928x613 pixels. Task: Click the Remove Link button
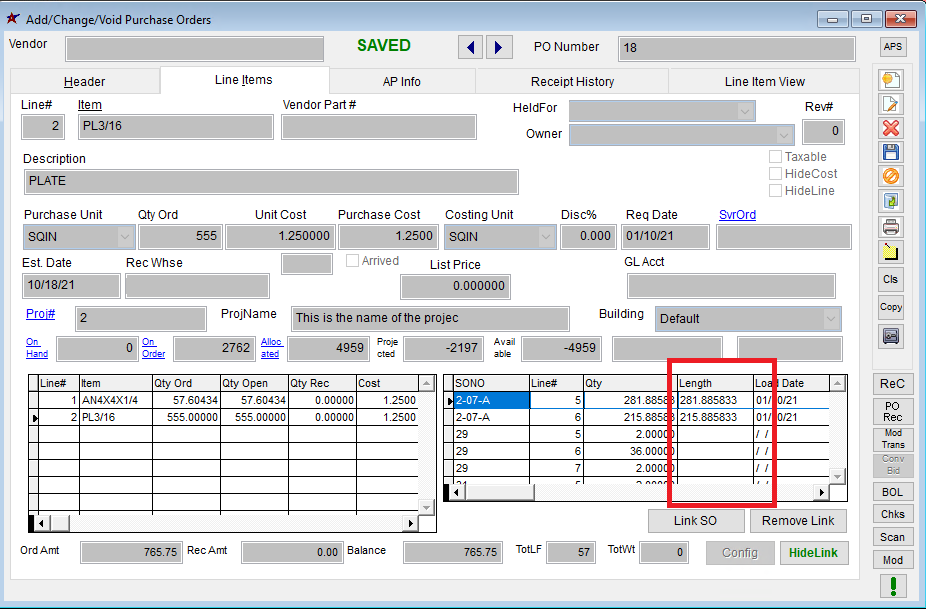coord(798,521)
